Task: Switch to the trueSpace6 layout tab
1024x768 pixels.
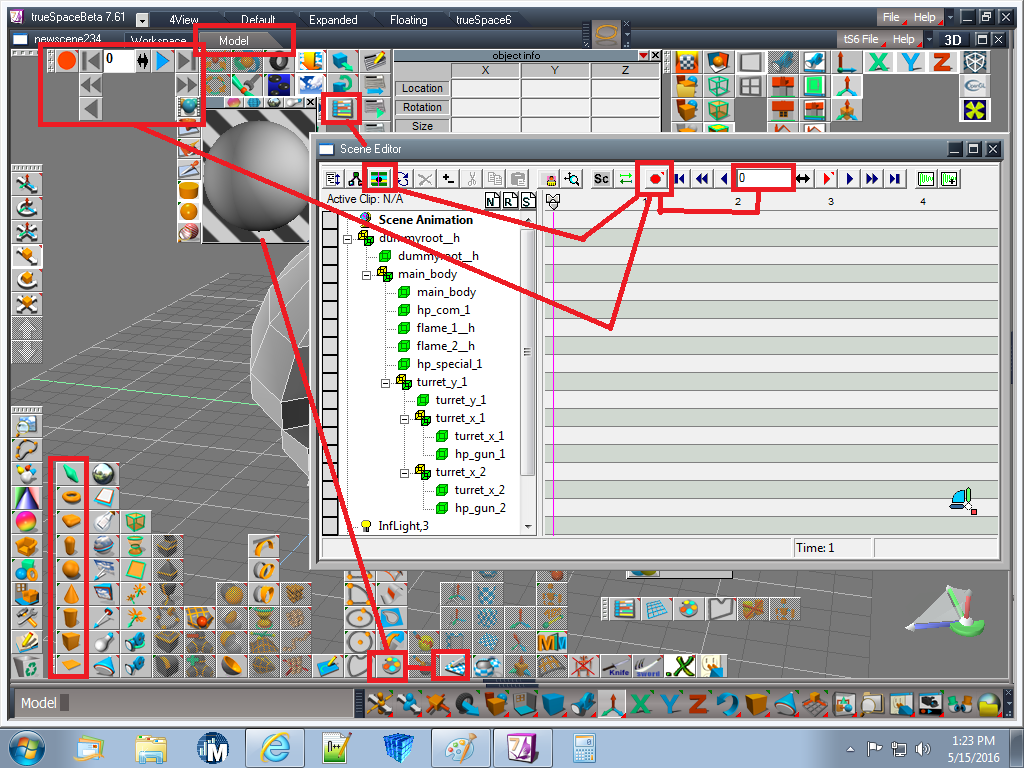Action: coord(484,20)
